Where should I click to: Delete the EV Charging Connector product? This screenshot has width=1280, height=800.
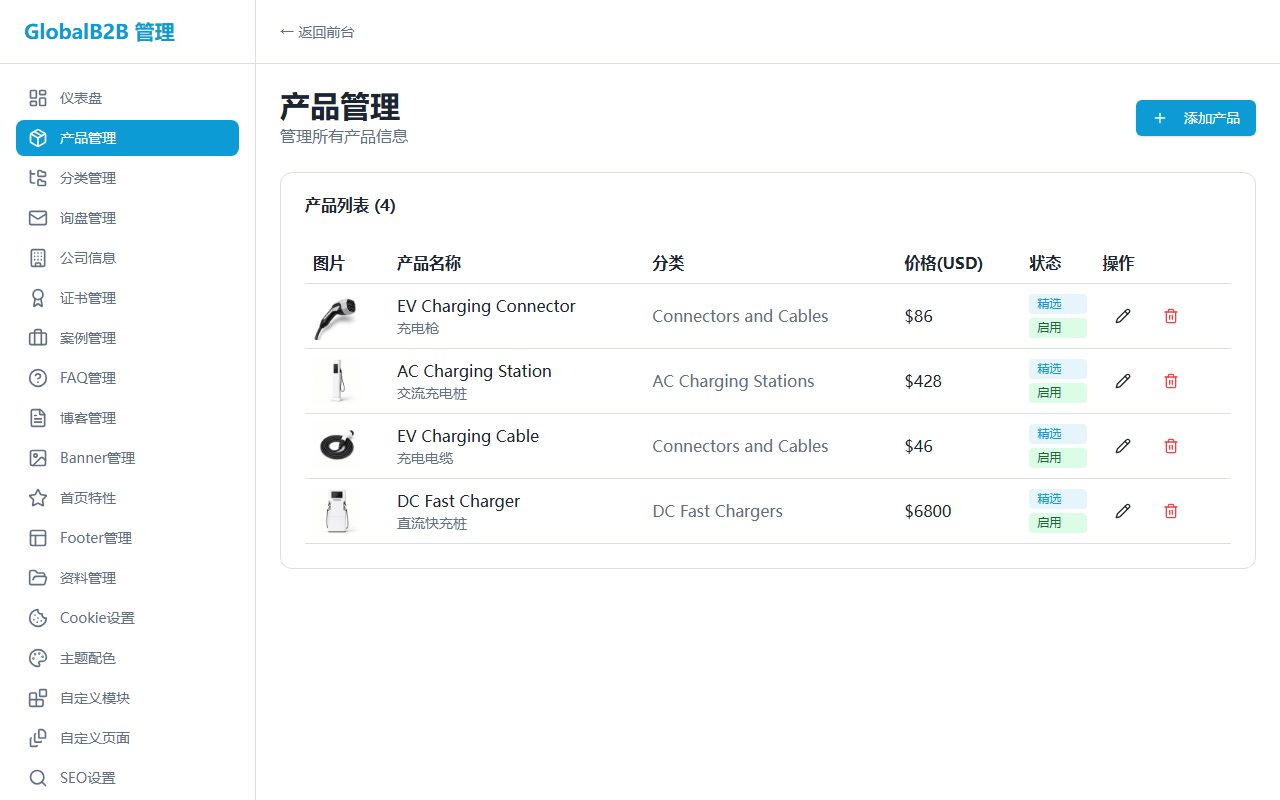pyautogui.click(x=1171, y=316)
